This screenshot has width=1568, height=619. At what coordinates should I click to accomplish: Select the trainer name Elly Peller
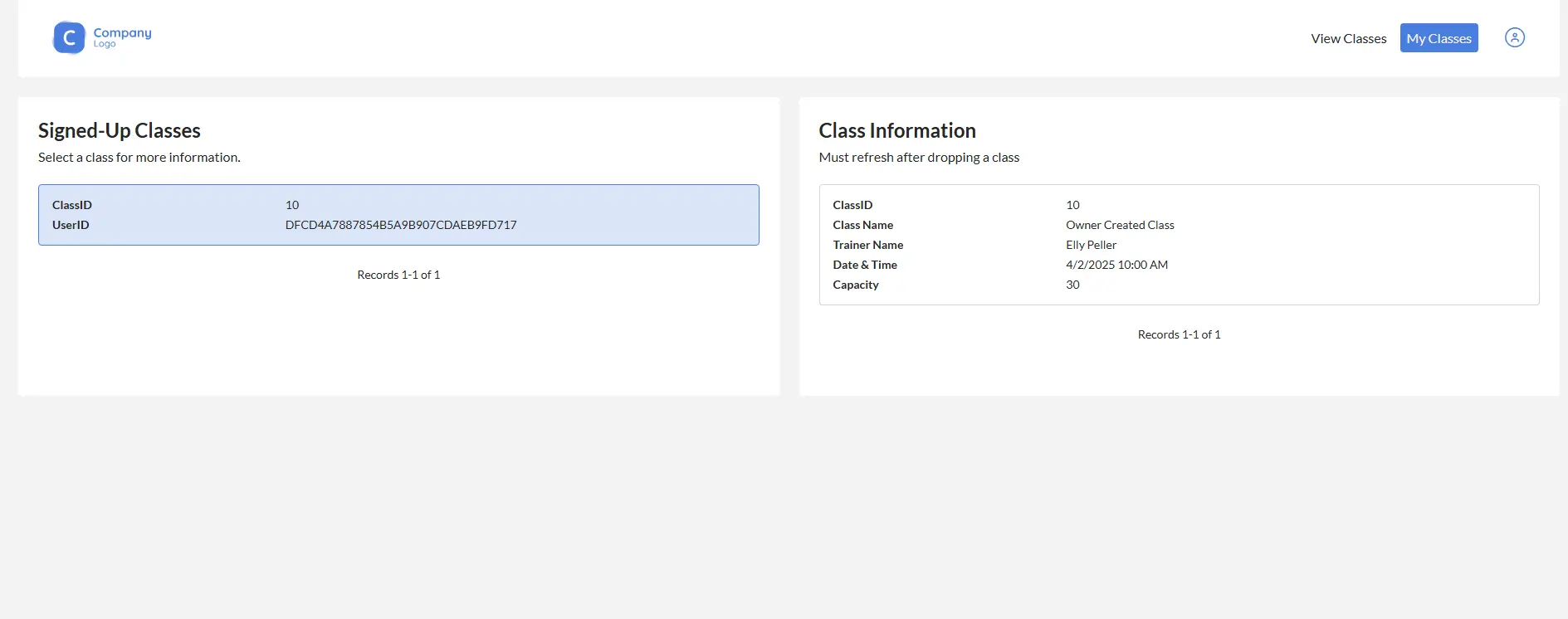tap(1091, 245)
